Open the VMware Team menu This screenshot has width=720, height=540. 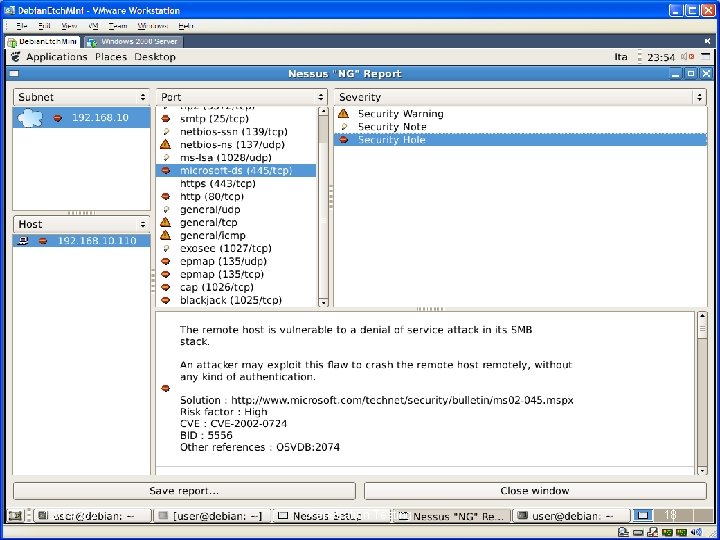(118, 26)
